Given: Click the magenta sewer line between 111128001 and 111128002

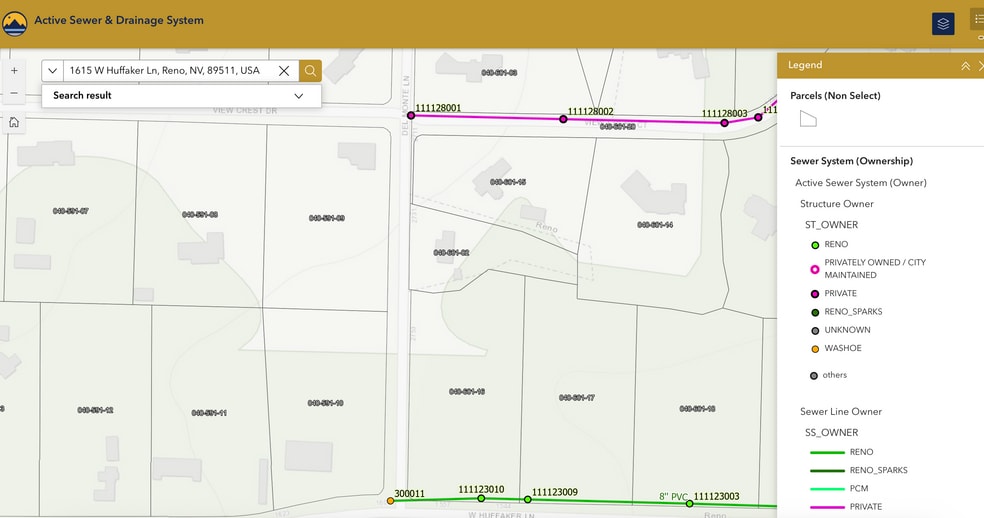Looking at the screenshot, I should point(487,117).
